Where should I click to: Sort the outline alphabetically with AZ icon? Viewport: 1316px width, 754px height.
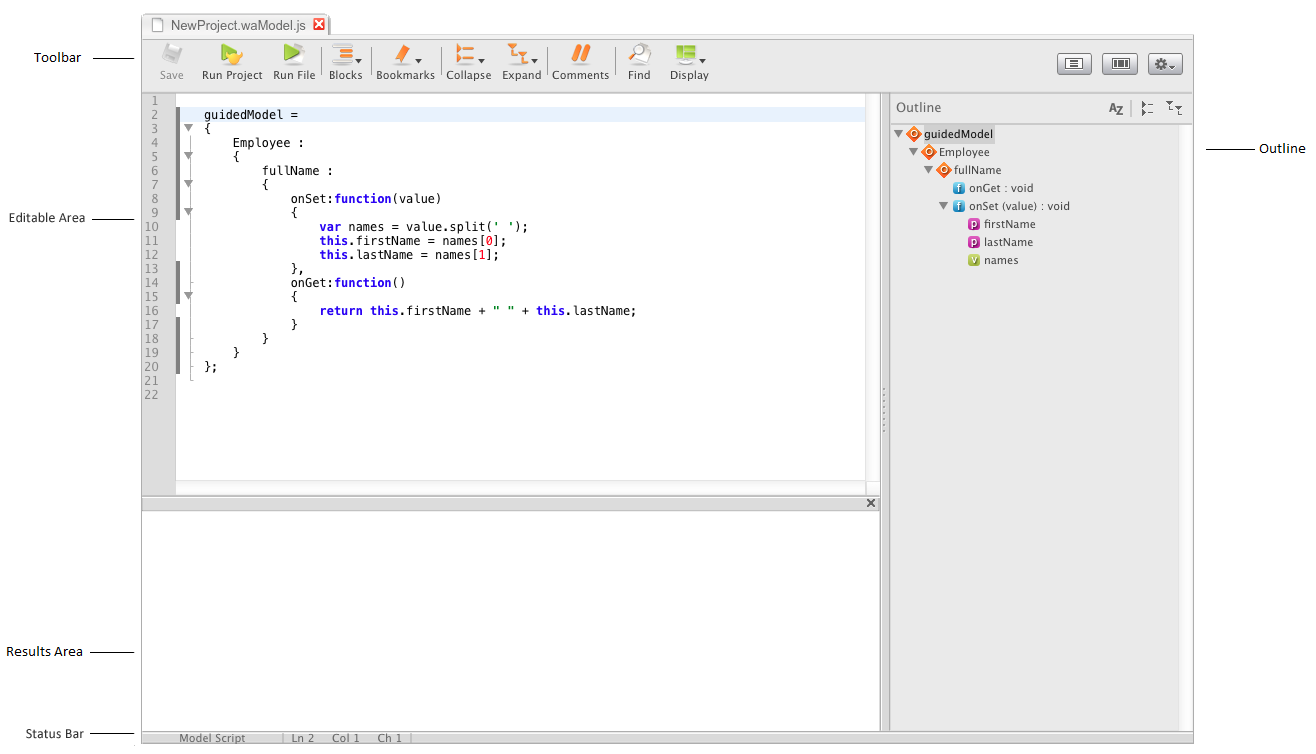(x=1116, y=109)
